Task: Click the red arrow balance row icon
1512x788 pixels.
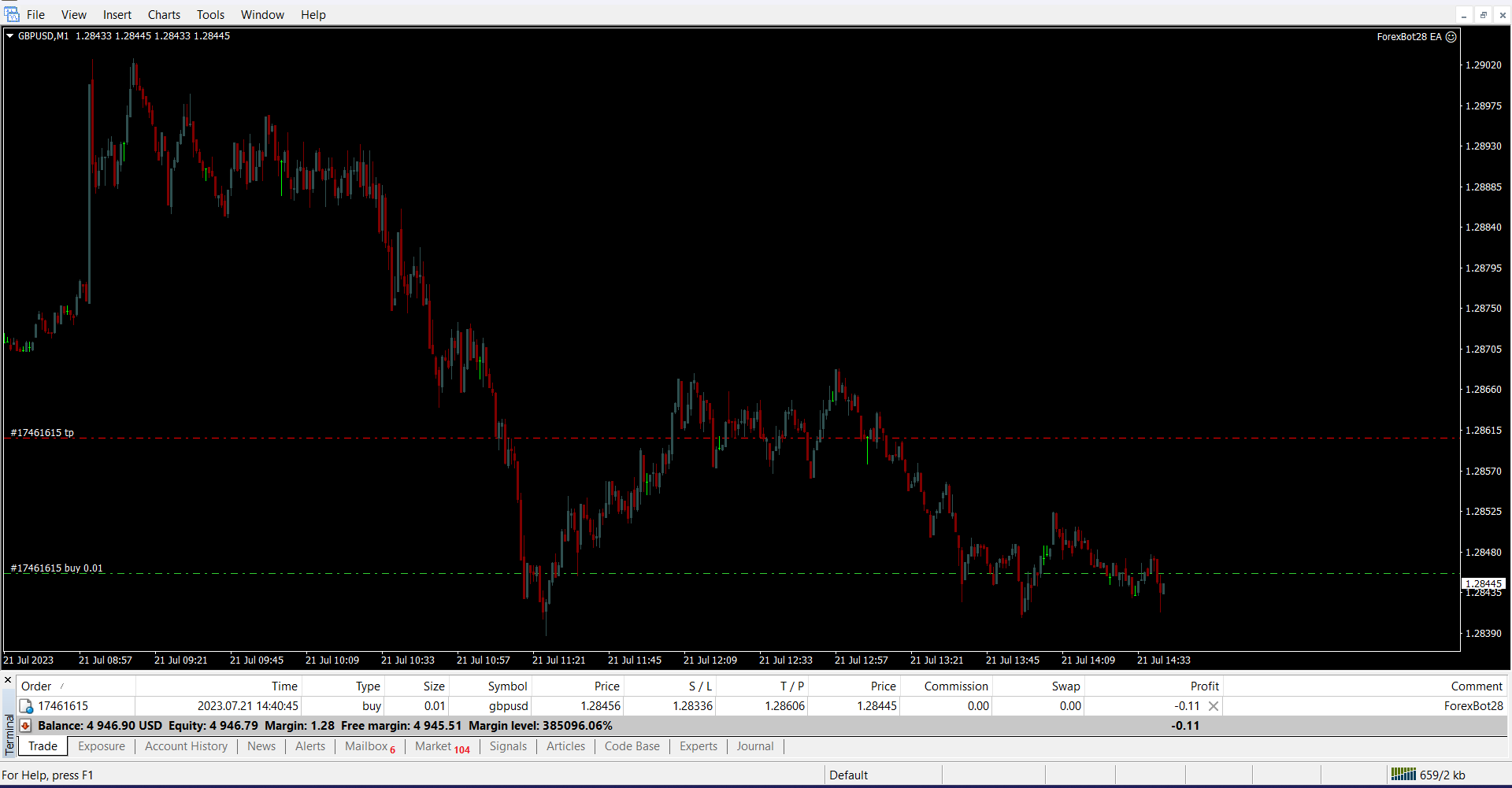Action: click(x=25, y=726)
